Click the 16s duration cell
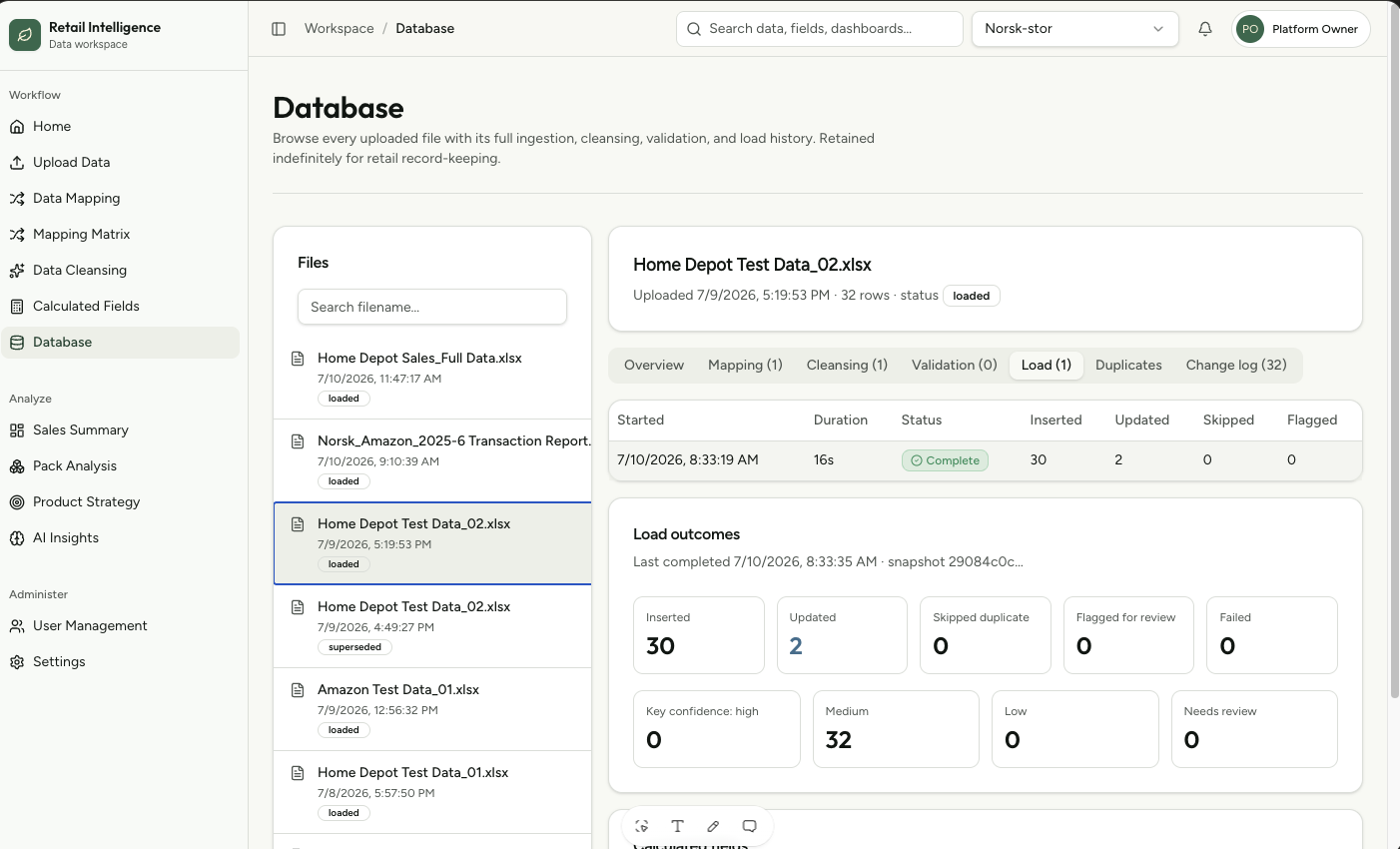This screenshot has height=849, width=1400. [x=824, y=460]
